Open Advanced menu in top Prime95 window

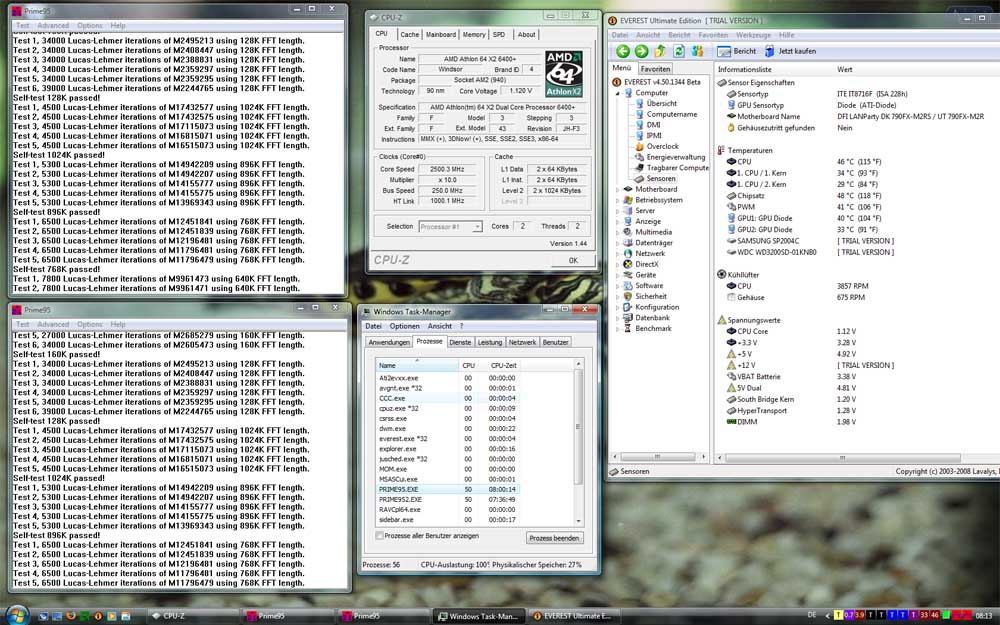[53, 26]
